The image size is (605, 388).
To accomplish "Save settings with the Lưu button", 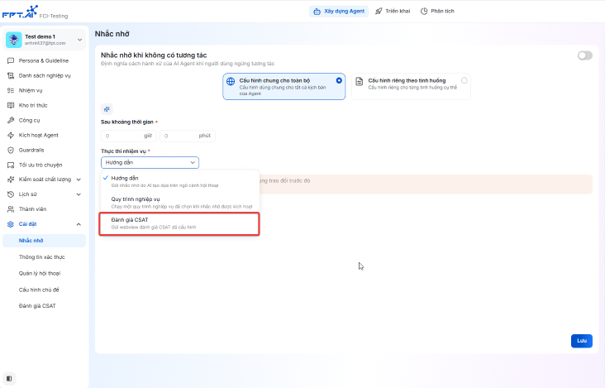I will [x=581, y=341].
